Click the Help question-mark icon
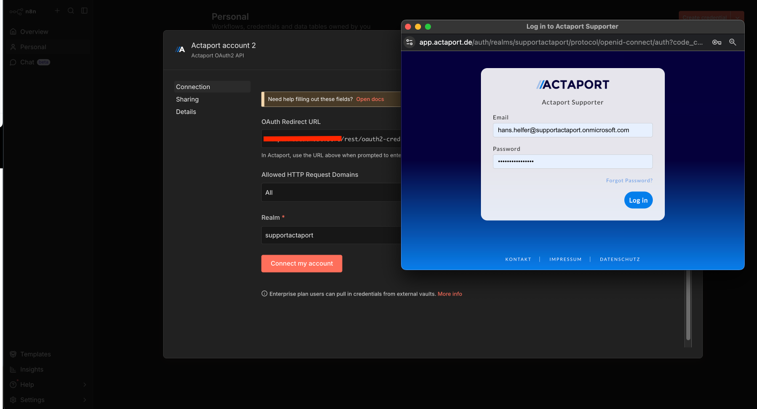The height and width of the screenshot is (409, 757). pos(13,384)
